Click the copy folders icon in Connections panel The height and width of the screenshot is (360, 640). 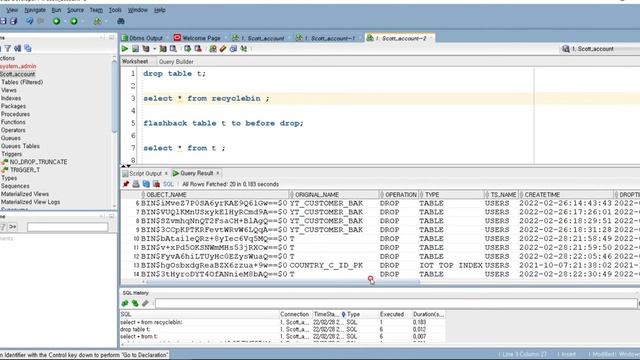(x=28, y=48)
